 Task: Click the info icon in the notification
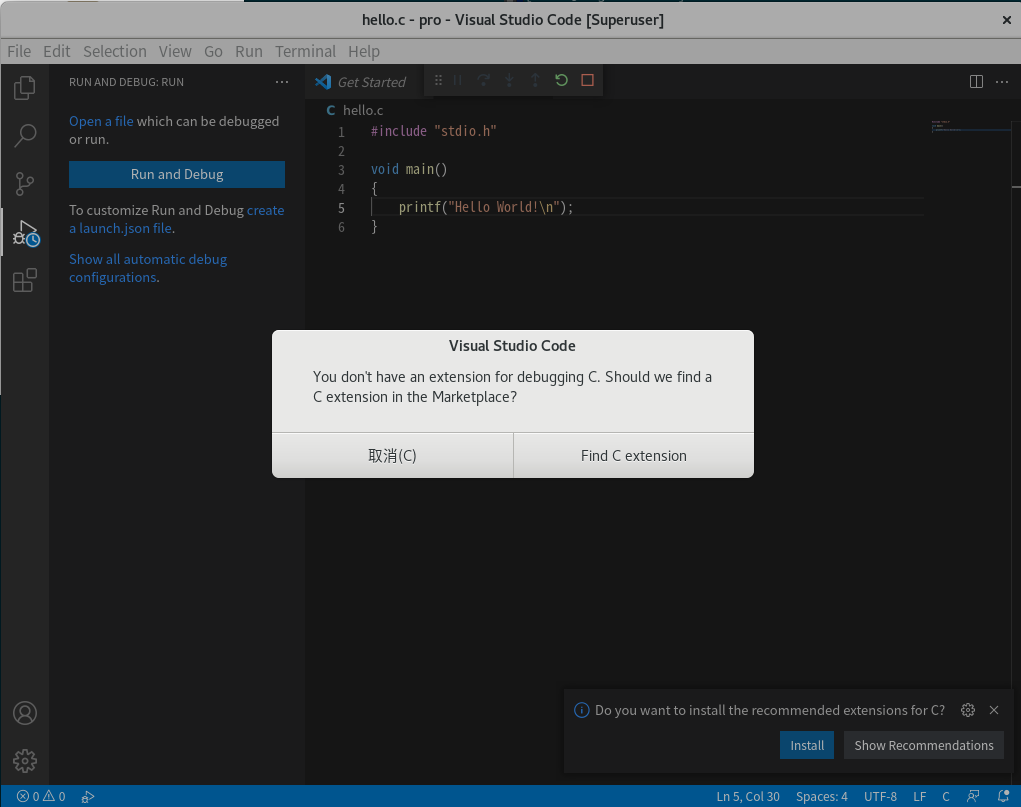[581, 710]
